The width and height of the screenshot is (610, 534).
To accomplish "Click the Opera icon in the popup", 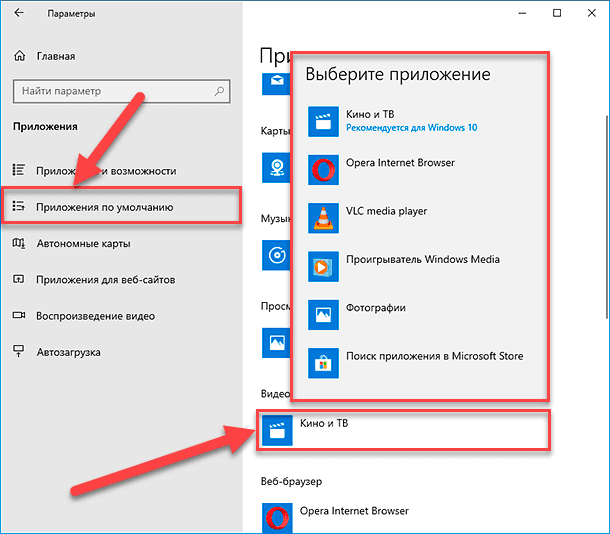I will [x=323, y=170].
